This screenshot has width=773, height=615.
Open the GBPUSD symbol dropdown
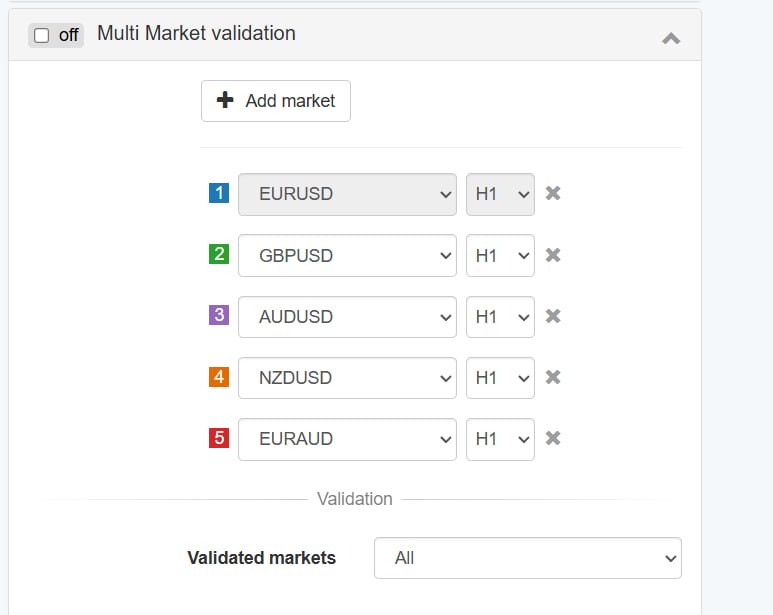[x=347, y=255]
